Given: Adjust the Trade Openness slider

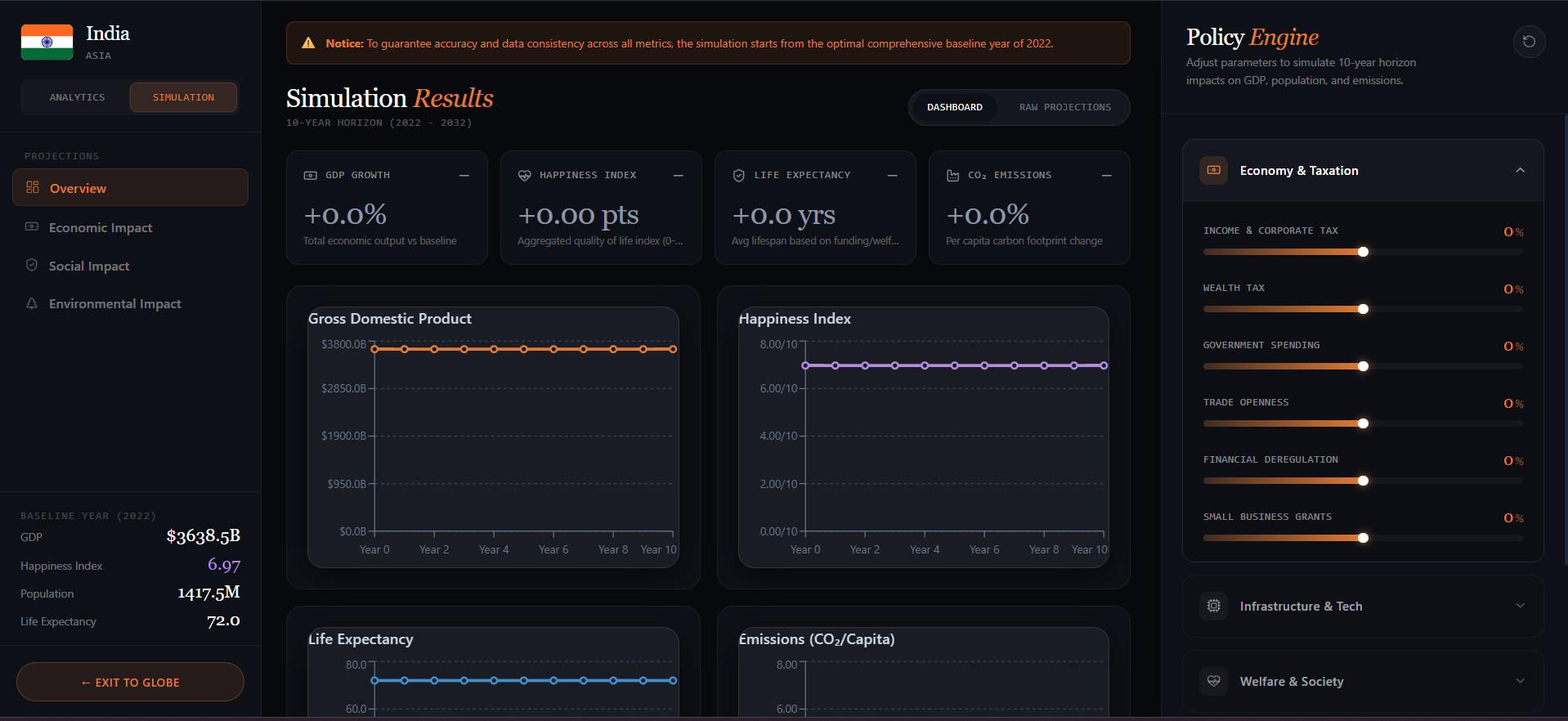Looking at the screenshot, I should (1363, 423).
